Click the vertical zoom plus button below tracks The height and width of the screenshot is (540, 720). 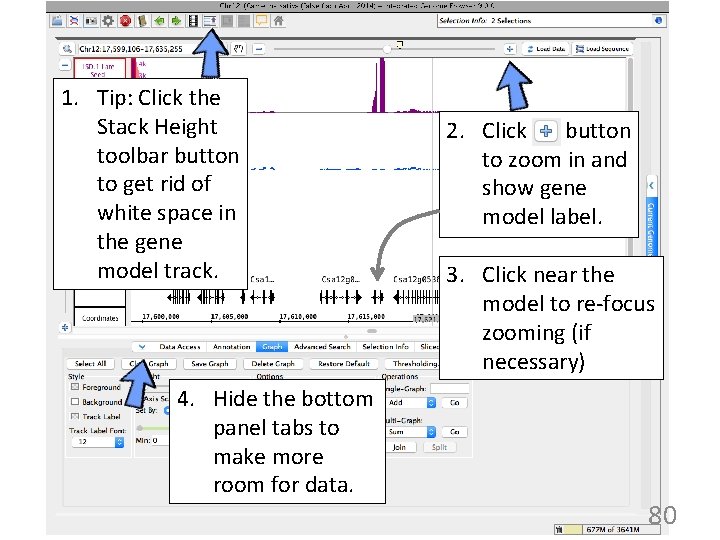[x=65, y=327]
